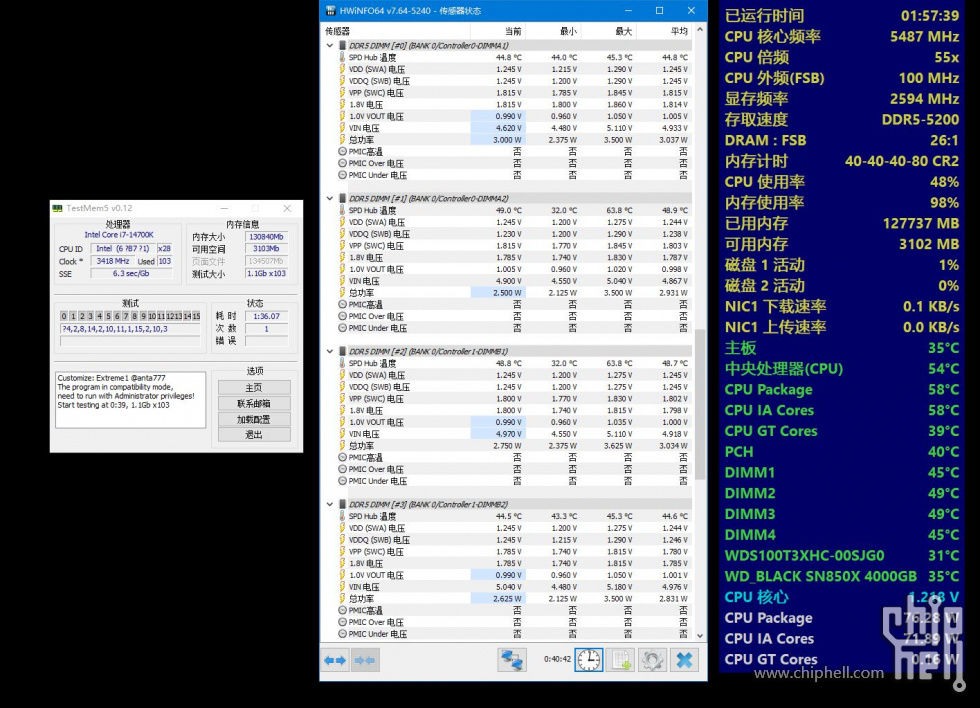The height and width of the screenshot is (708, 980).
Task: Click the 测试大小 field showing 1.1Gb x103
Action: click(x=266, y=274)
